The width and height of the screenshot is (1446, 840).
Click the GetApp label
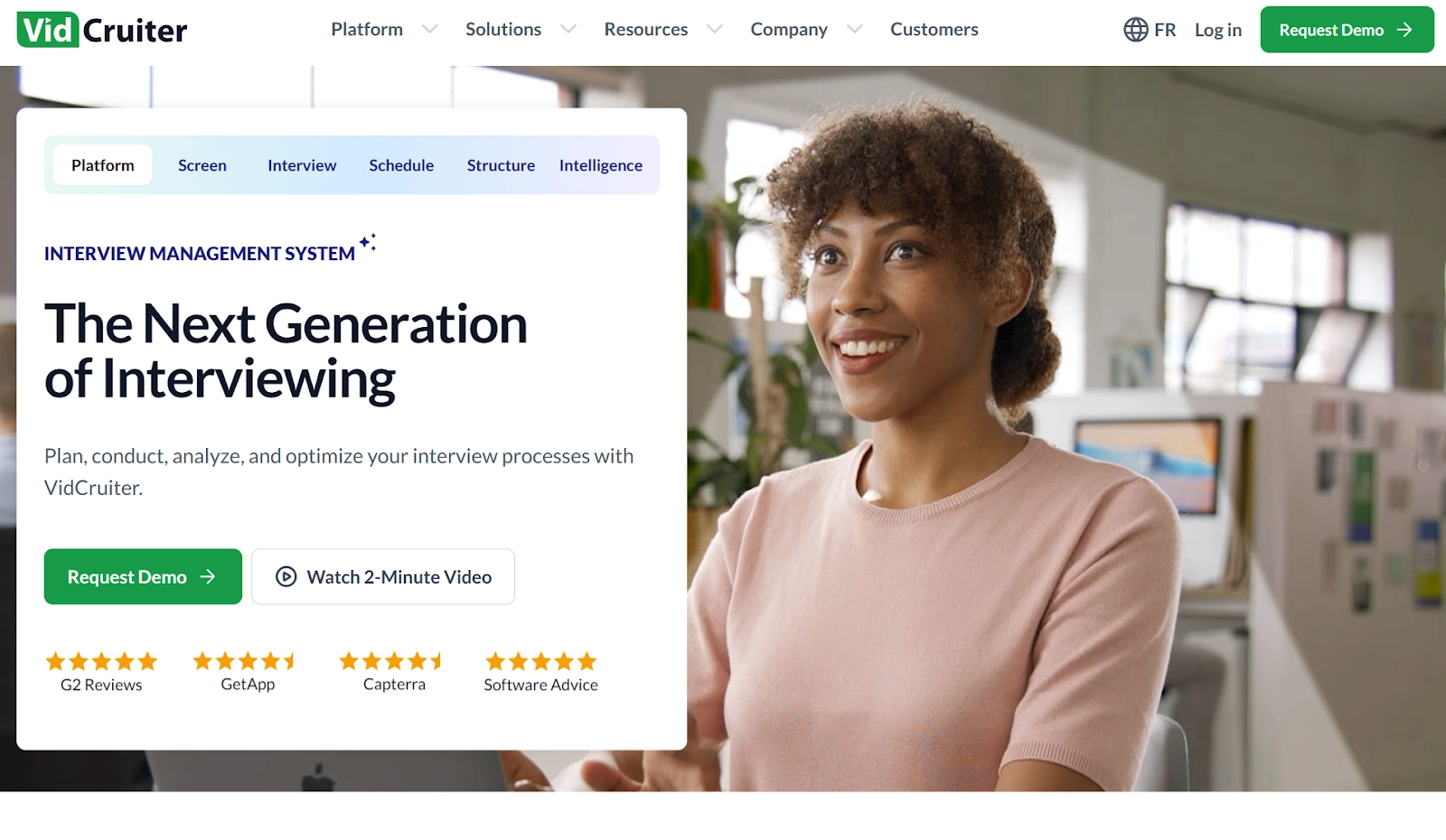248,685
